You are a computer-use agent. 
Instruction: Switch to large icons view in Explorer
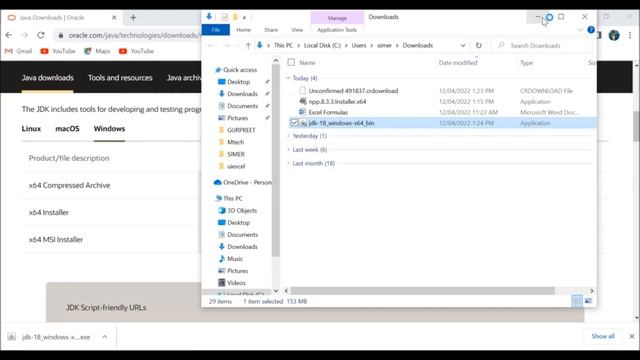pyautogui.click(x=588, y=301)
